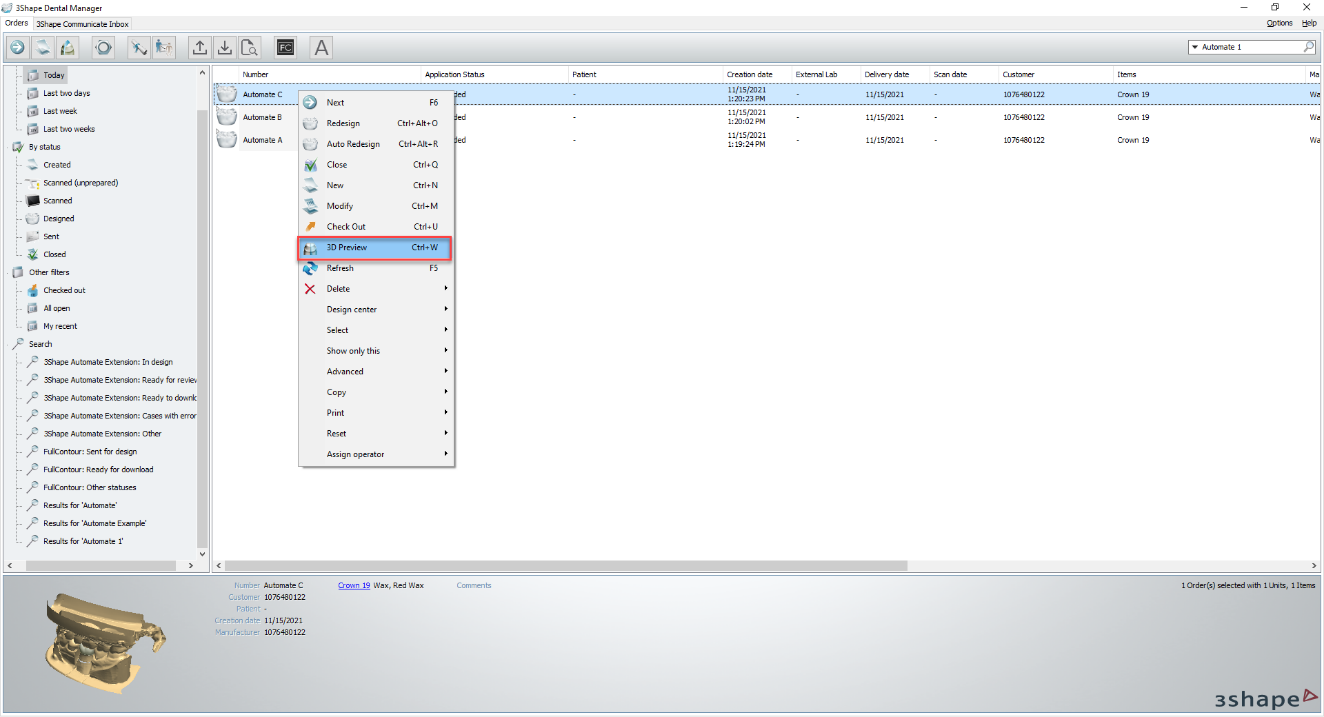The height and width of the screenshot is (717, 1324).
Task: Select the Automate B order row
Action: [260, 116]
